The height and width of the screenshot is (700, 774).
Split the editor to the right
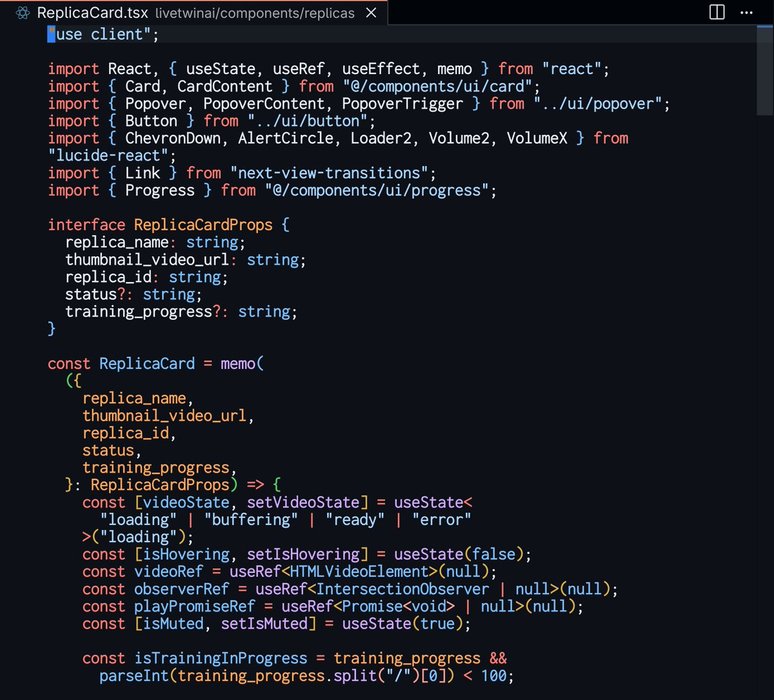(717, 12)
